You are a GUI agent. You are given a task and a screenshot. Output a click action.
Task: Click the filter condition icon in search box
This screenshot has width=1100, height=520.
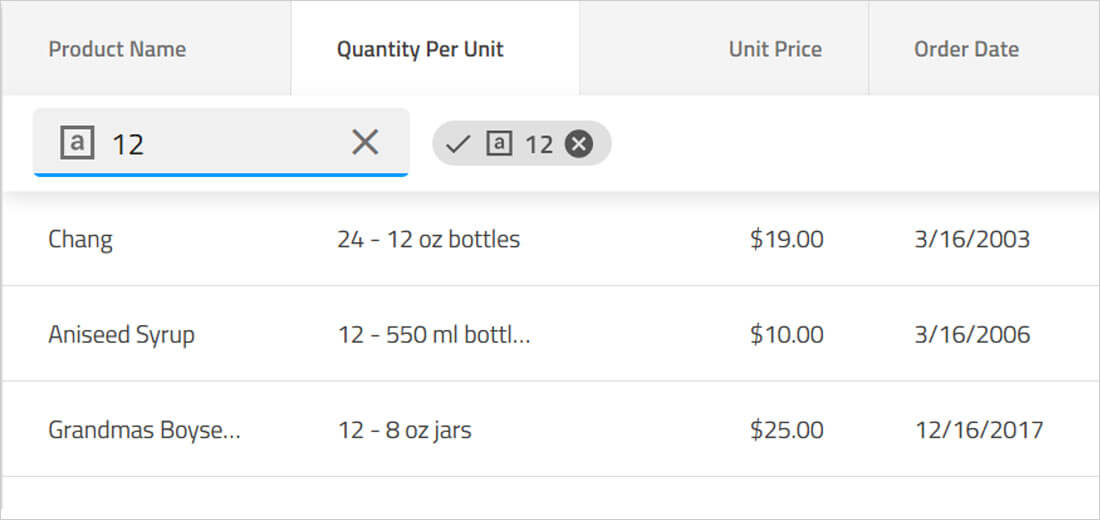pyautogui.click(x=78, y=143)
